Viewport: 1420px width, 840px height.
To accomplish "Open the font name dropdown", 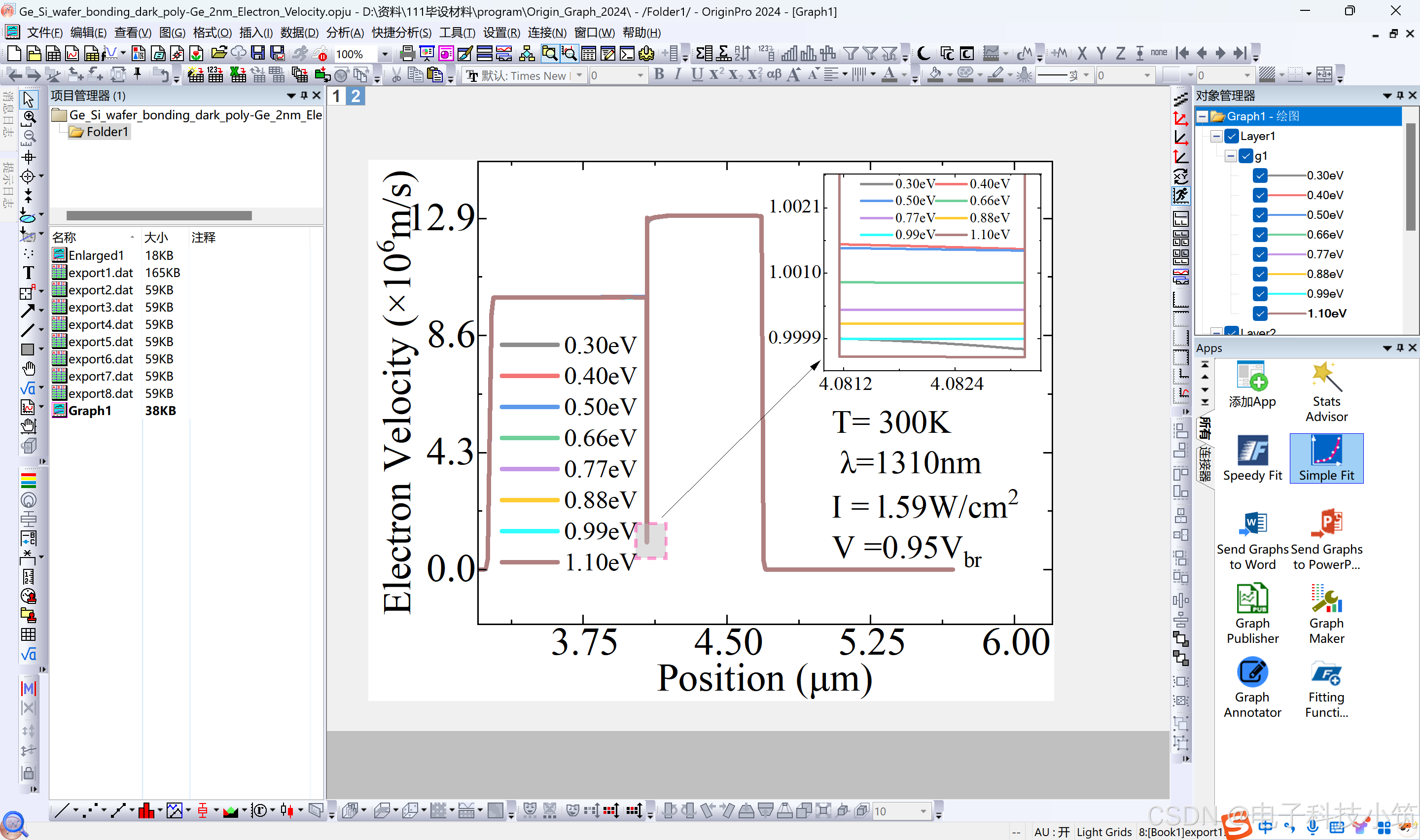I will (579, 75).
